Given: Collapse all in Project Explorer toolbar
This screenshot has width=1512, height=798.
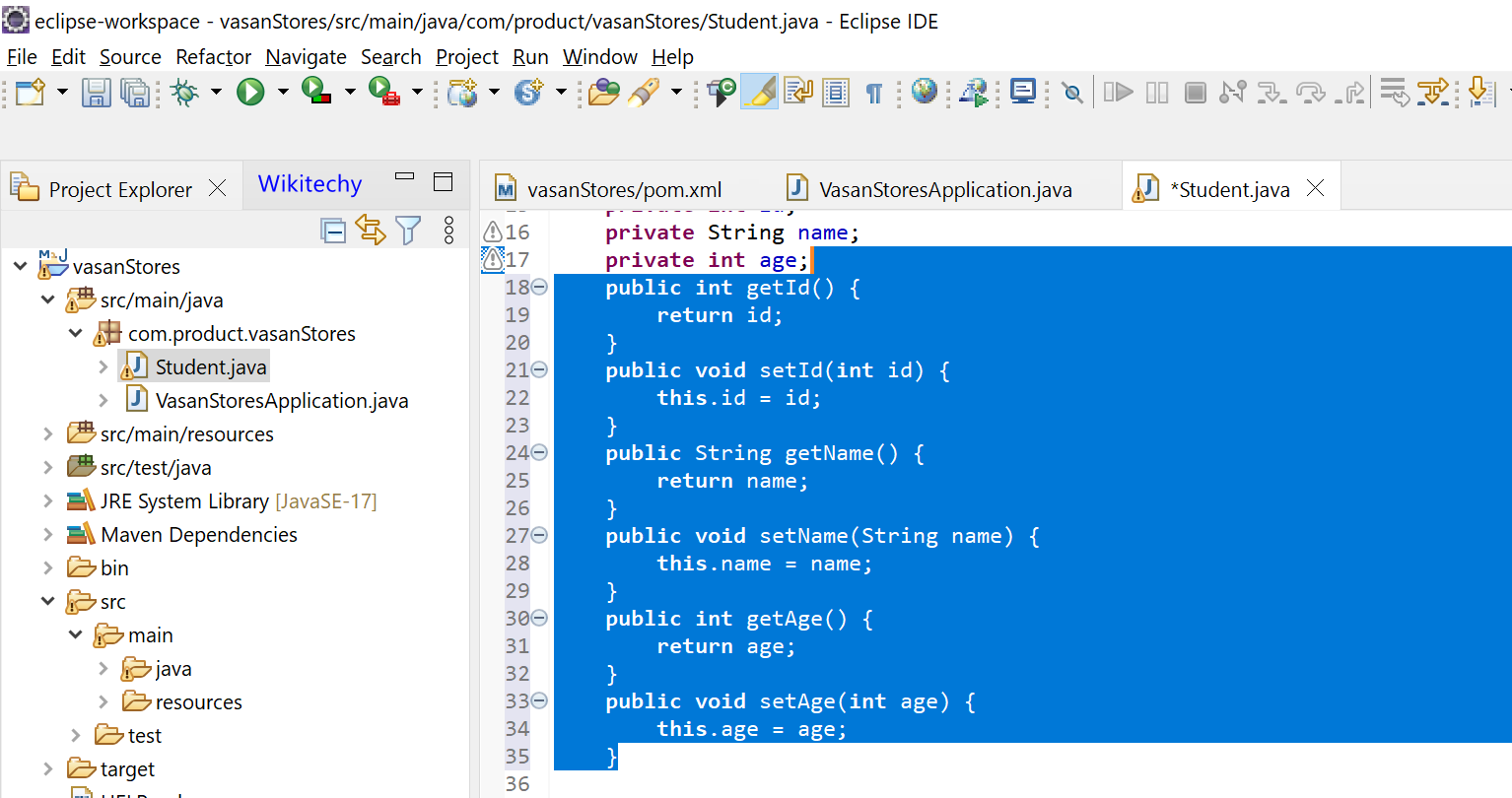Looking at the screenshot, I should [334, 231].
